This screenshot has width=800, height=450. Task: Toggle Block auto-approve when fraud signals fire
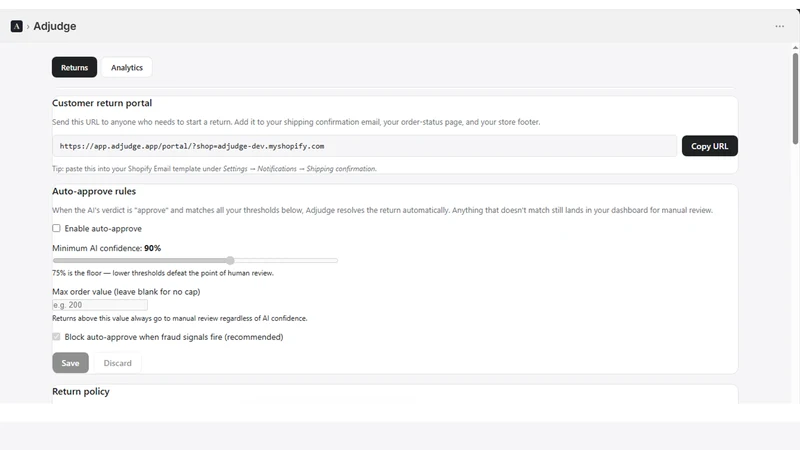coord(56,337)
